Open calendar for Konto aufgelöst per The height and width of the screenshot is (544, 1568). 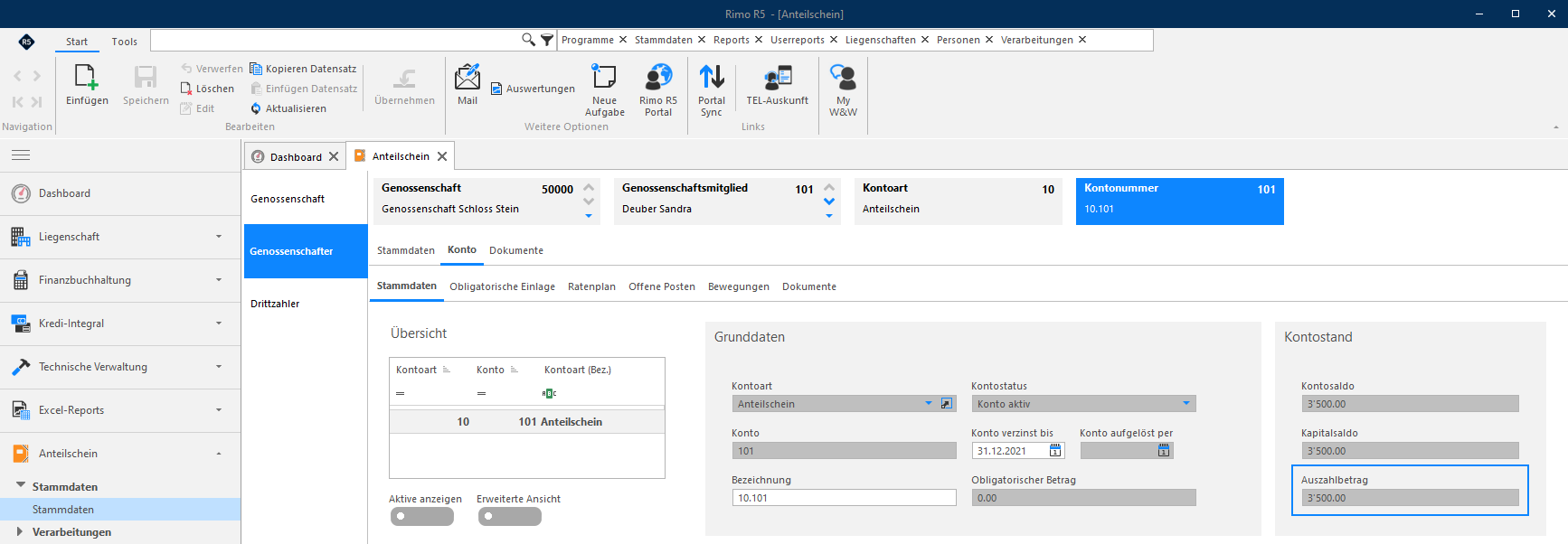click(1164, 451)
